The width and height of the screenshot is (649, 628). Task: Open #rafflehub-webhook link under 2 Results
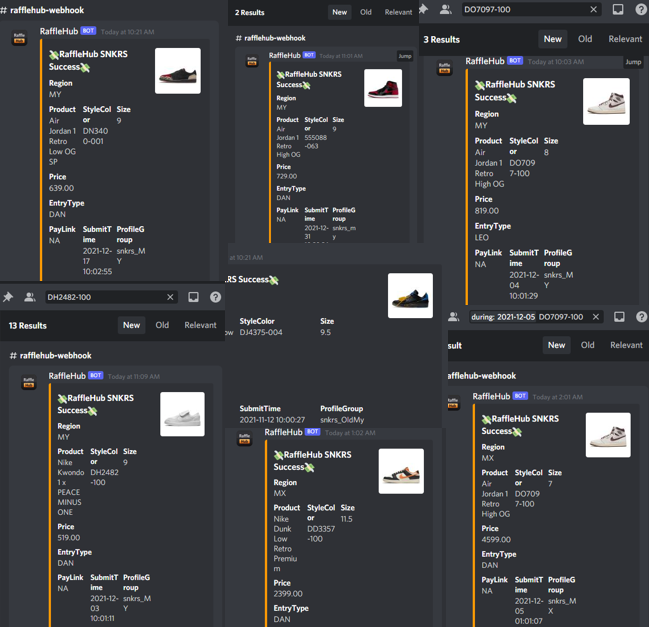[271, 38]
